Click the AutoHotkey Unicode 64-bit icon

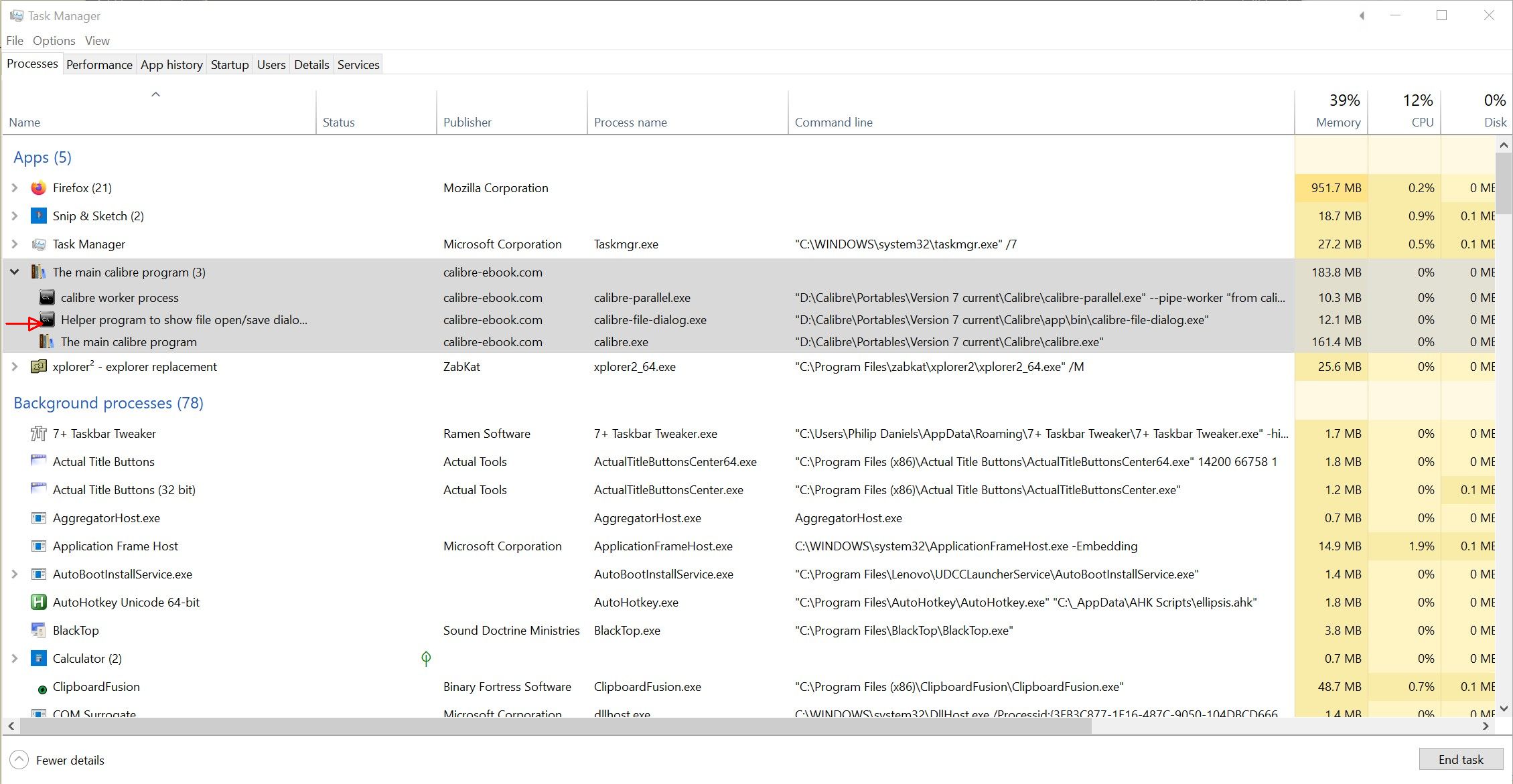(39, 603)
